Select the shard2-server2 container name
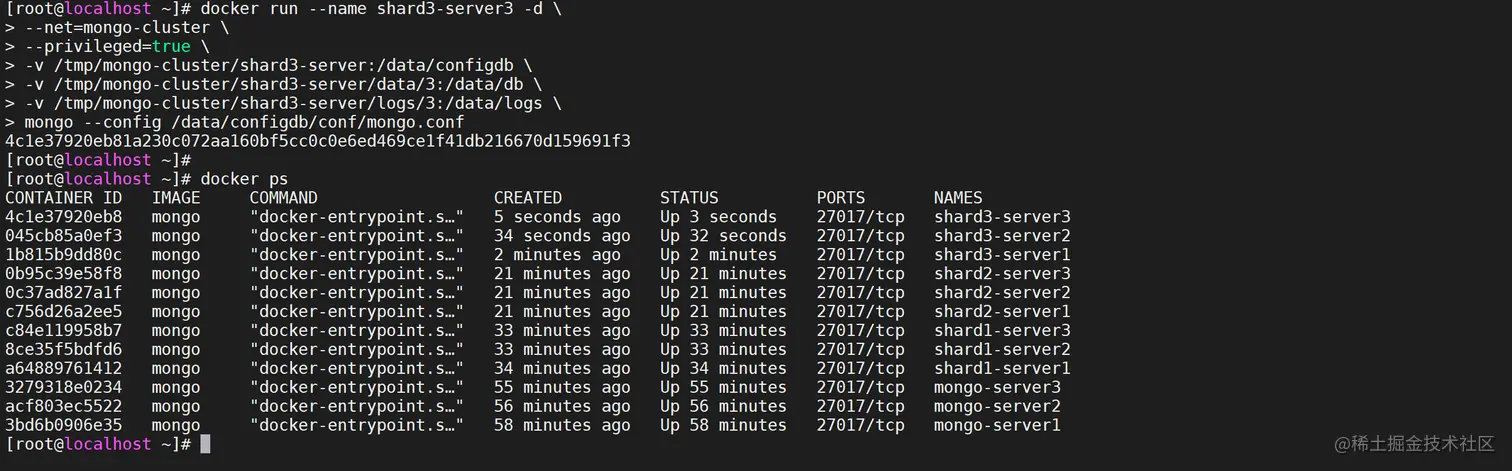 (1002, 293)
